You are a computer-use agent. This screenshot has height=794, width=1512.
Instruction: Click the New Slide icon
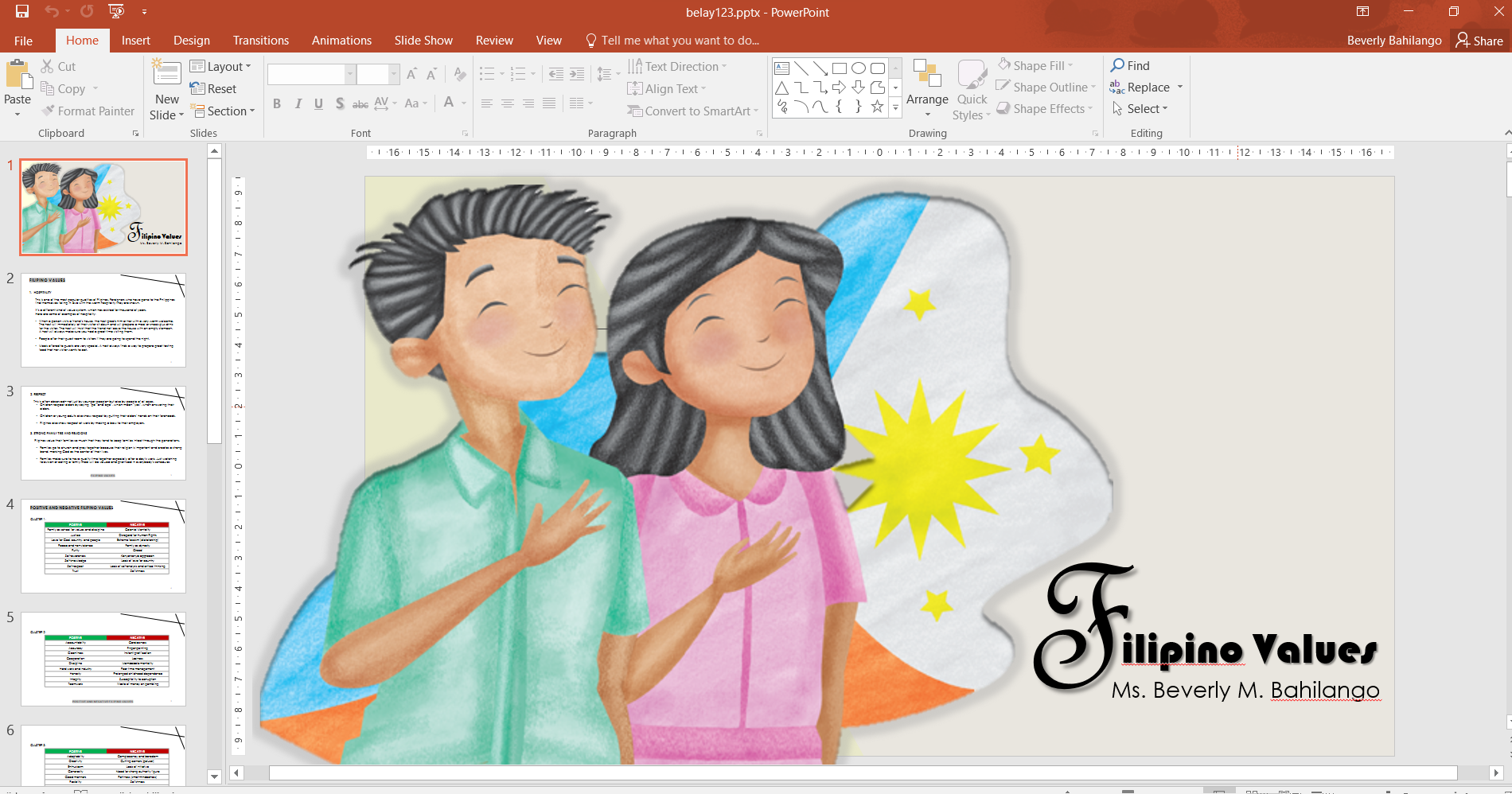point(167,73)
